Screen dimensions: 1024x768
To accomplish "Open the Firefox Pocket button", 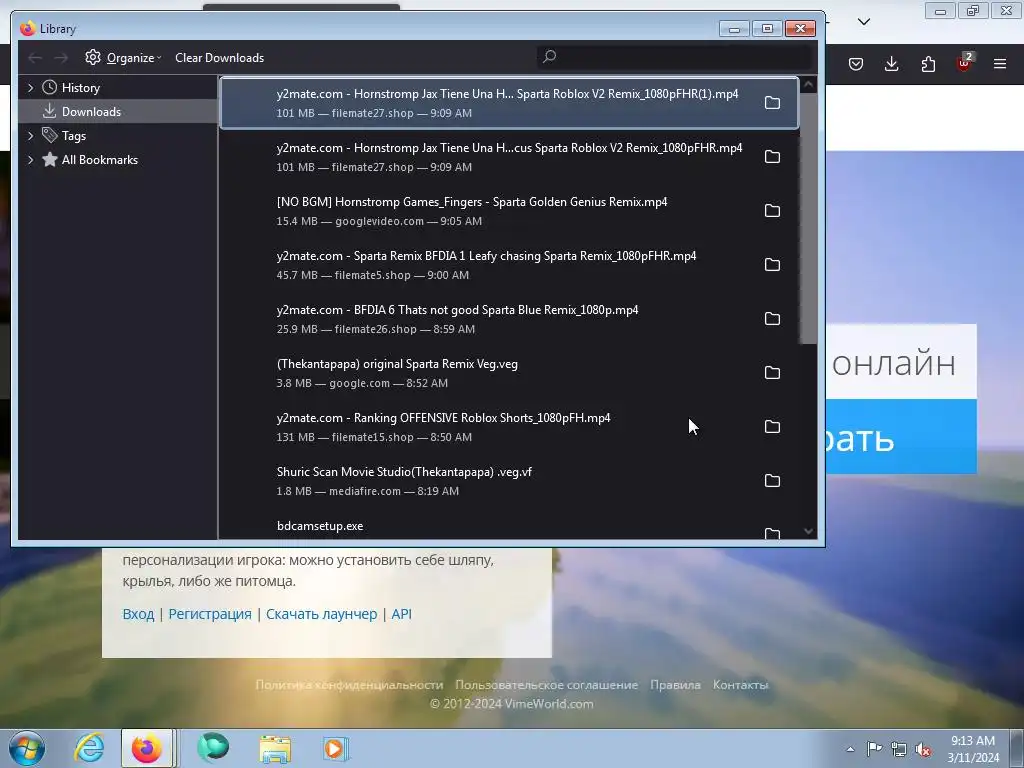I will tap(856, 64).
